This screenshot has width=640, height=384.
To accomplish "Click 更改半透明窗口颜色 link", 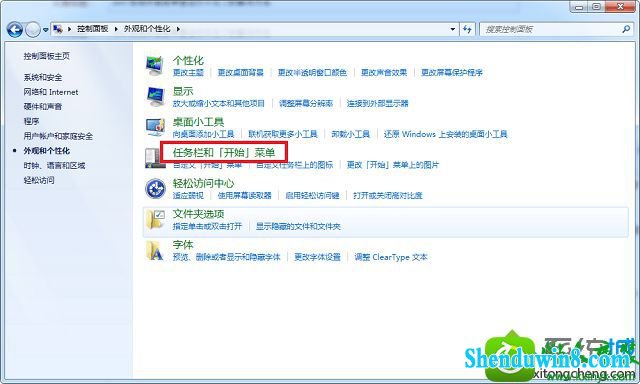I will click(x=312, y=73).
